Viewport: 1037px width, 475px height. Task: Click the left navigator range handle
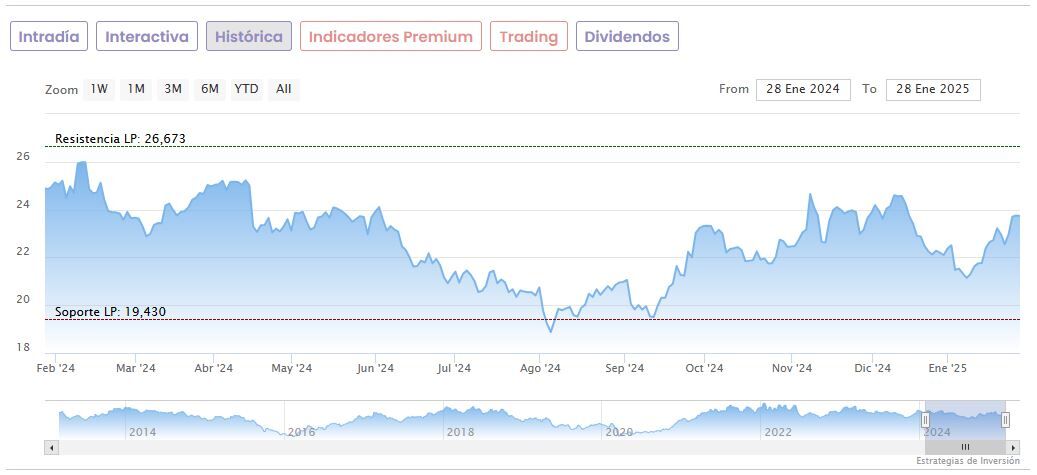925,420
